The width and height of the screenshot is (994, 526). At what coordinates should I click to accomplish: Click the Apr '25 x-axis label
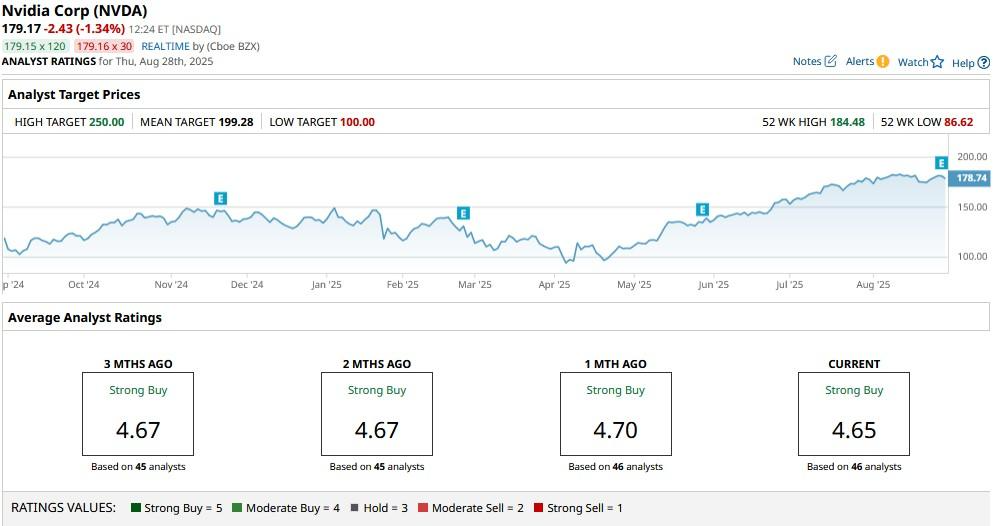point(554,285)
